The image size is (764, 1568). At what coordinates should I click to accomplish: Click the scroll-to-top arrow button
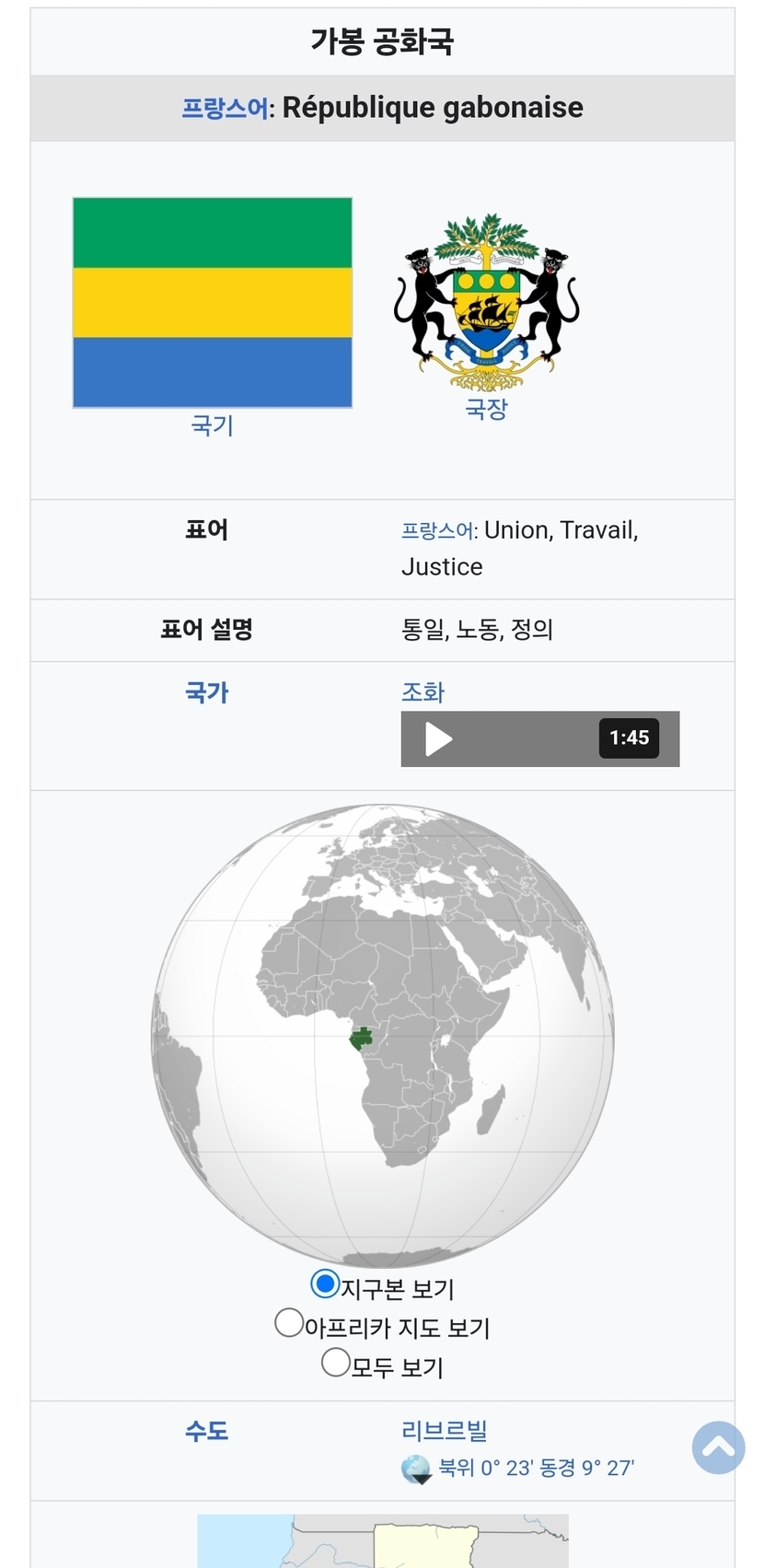point(718,1447)
